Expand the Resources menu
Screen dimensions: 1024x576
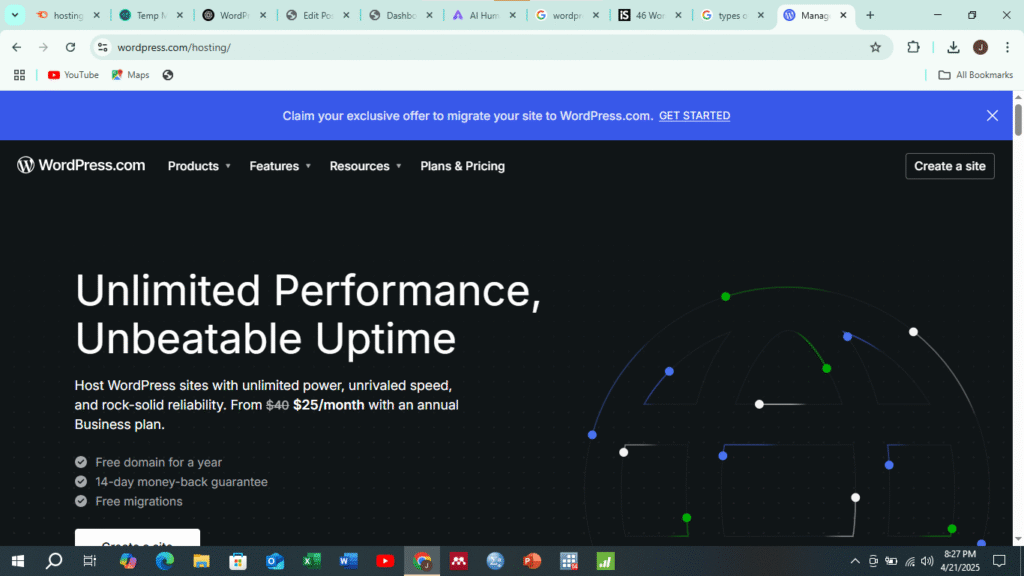(x=365, y=166)
